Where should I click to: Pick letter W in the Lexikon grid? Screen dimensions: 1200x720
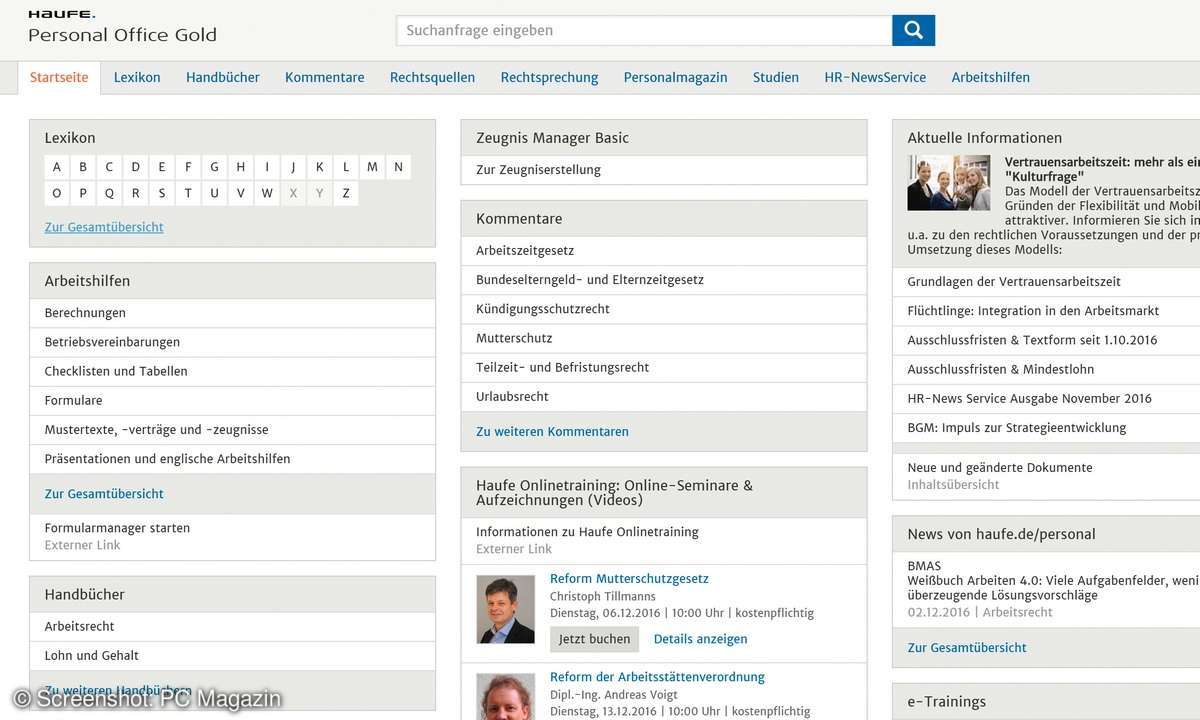(267, 193)
